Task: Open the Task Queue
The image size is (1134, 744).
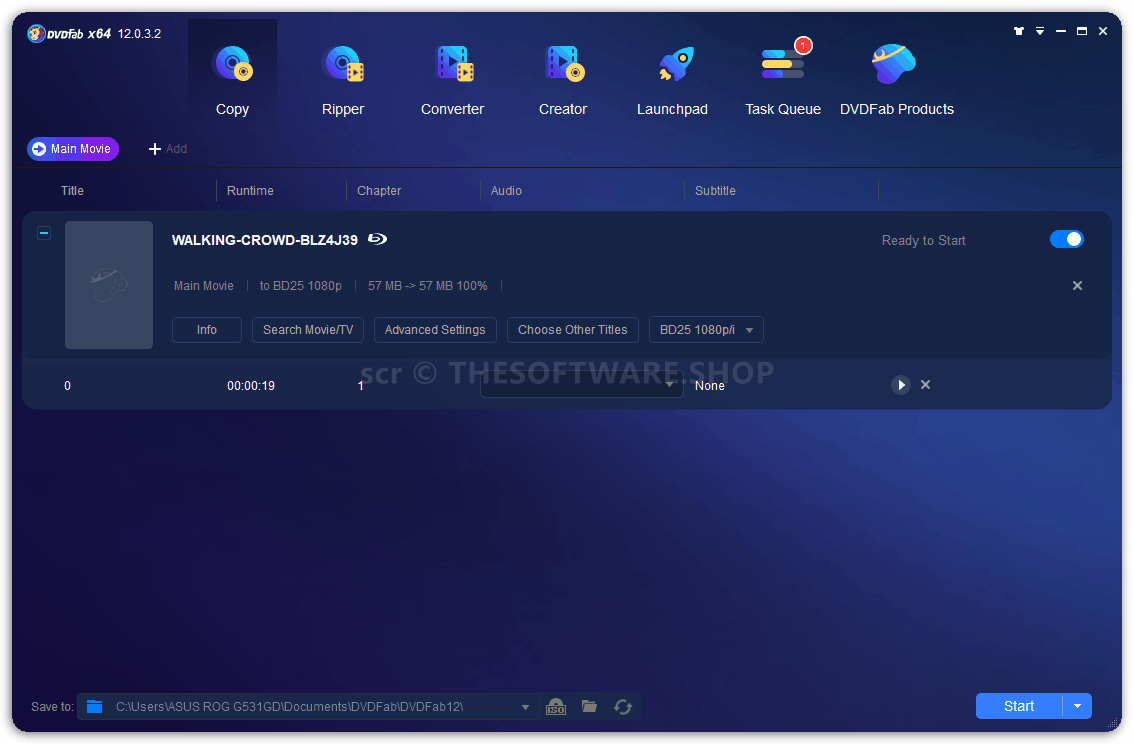Action: 783,80
